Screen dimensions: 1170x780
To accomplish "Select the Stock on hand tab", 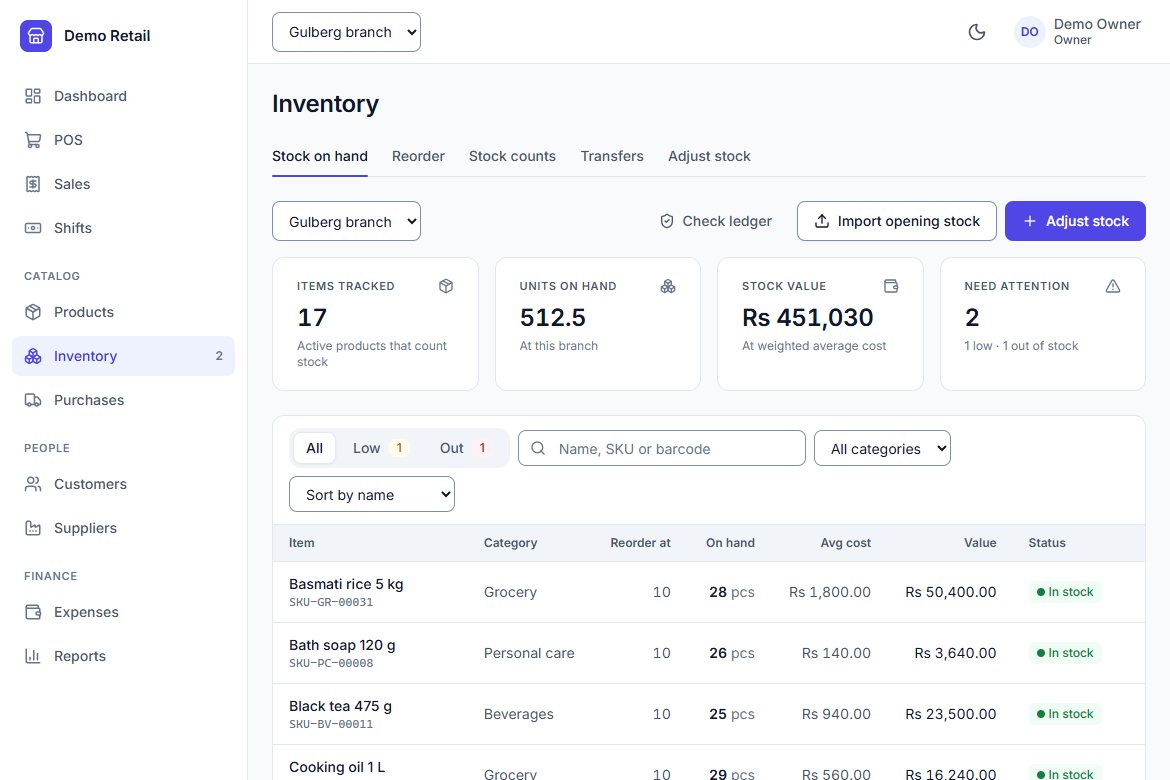I will point(319,156).
